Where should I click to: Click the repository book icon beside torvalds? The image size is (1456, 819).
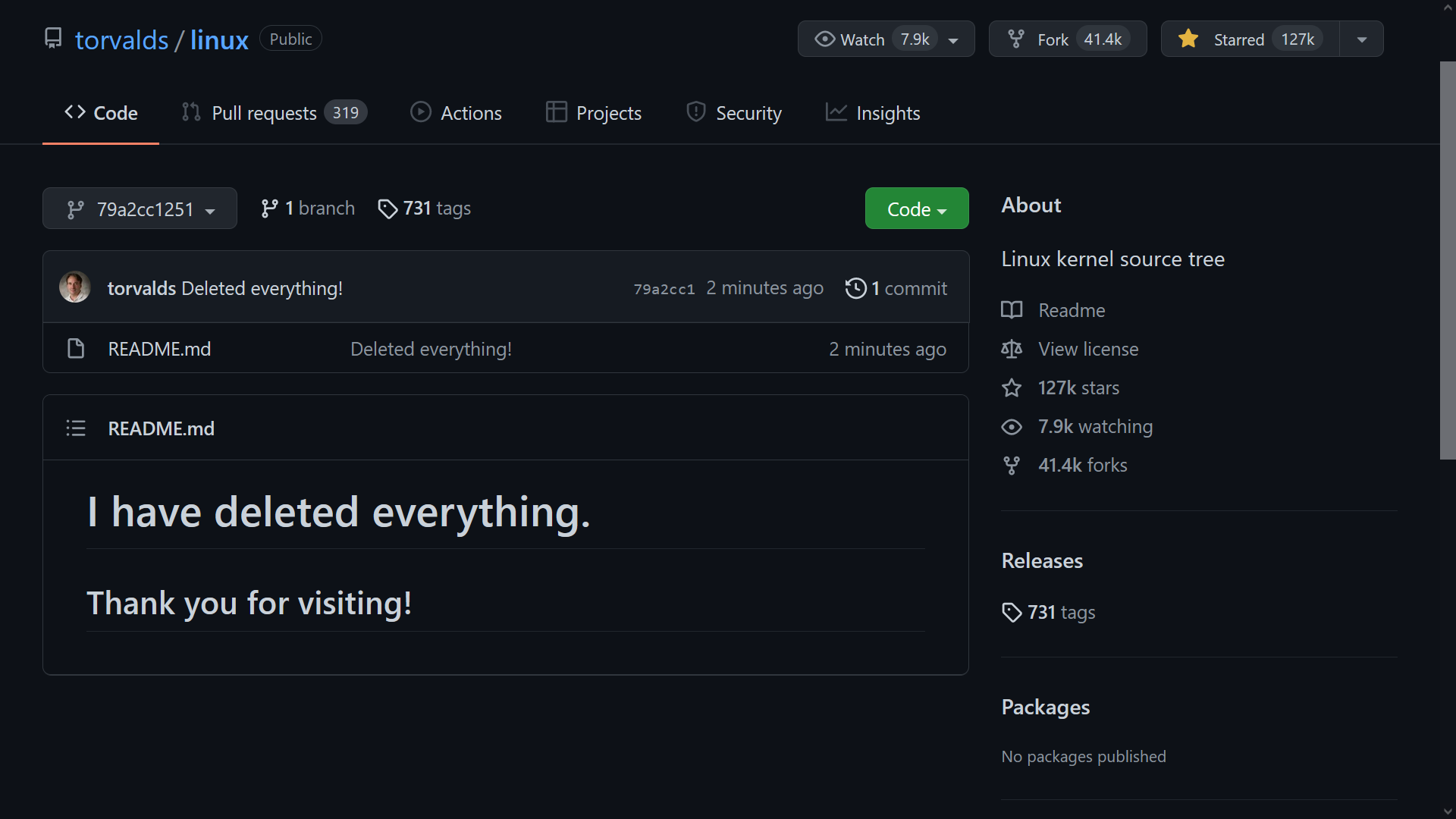53,39
